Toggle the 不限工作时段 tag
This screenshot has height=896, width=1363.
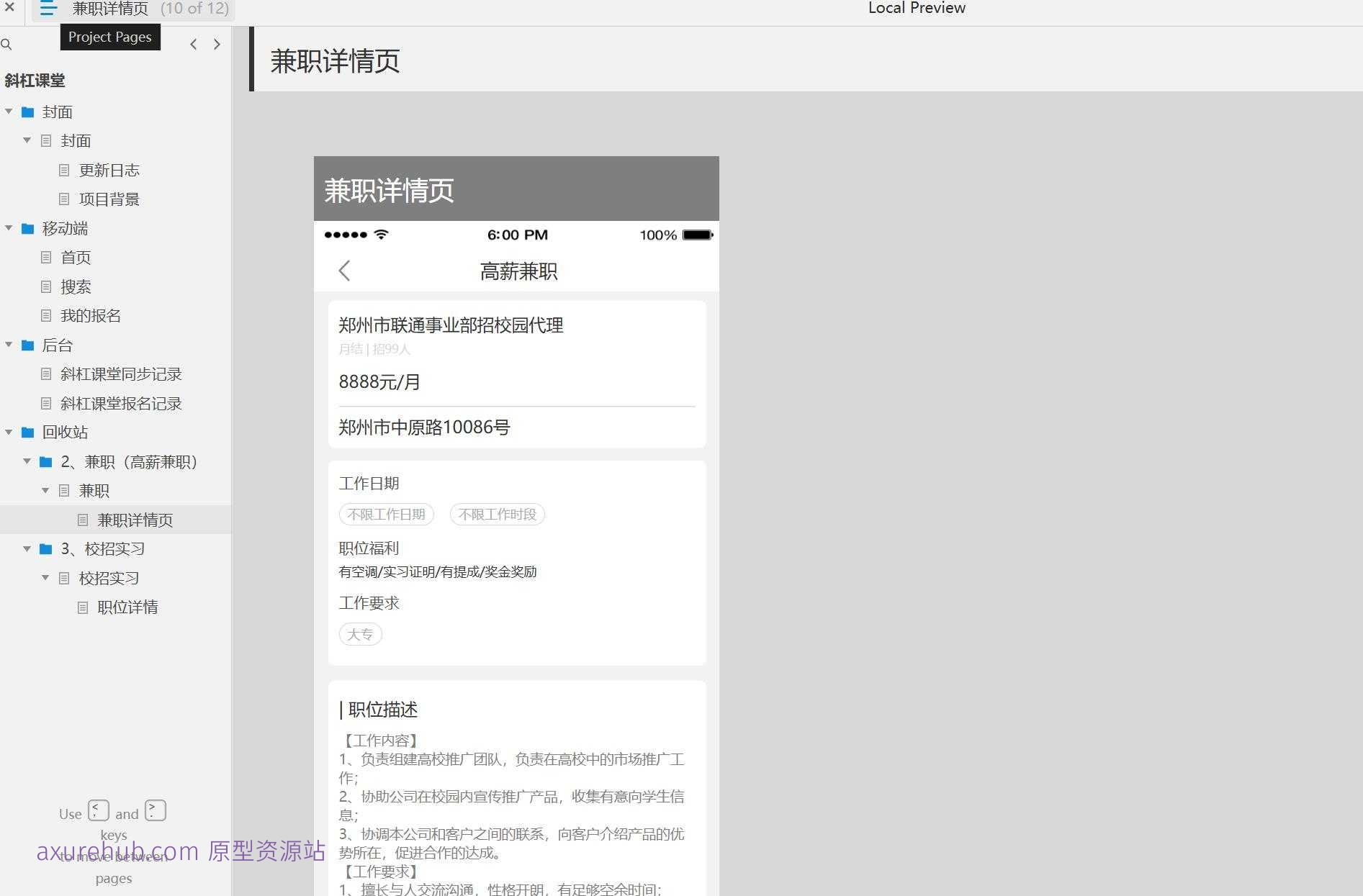[497, 514]
